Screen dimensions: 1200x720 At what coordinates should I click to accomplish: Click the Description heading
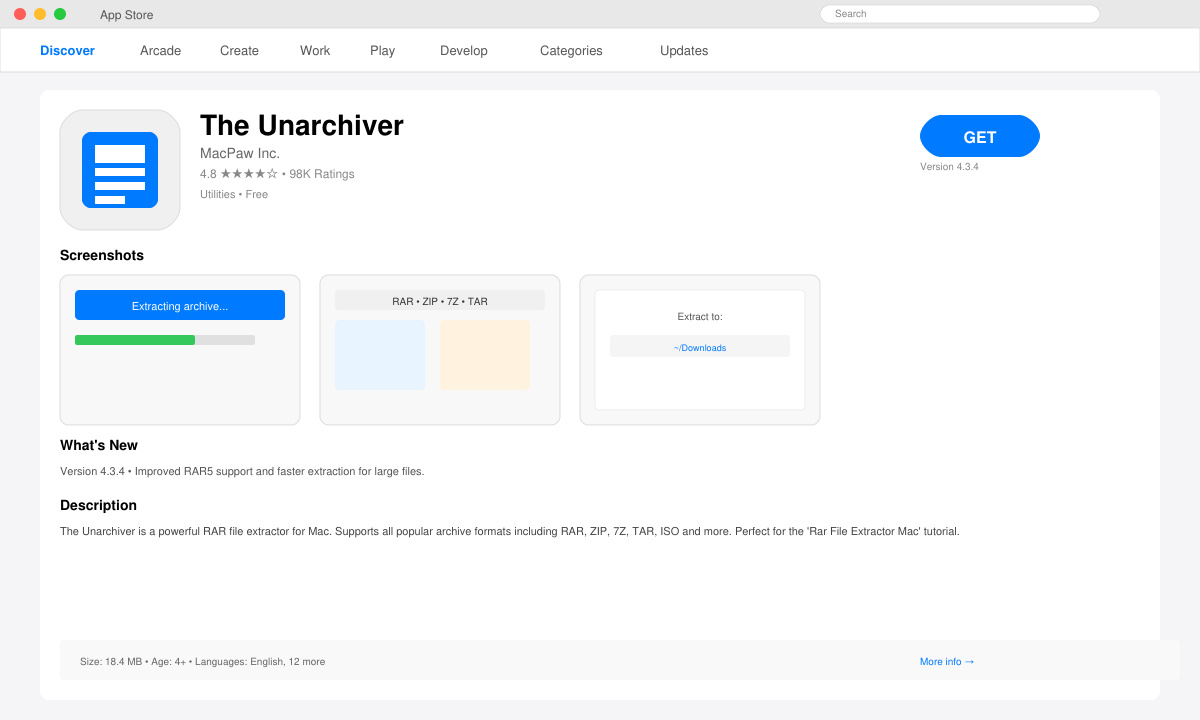click(x=98, y=505)
